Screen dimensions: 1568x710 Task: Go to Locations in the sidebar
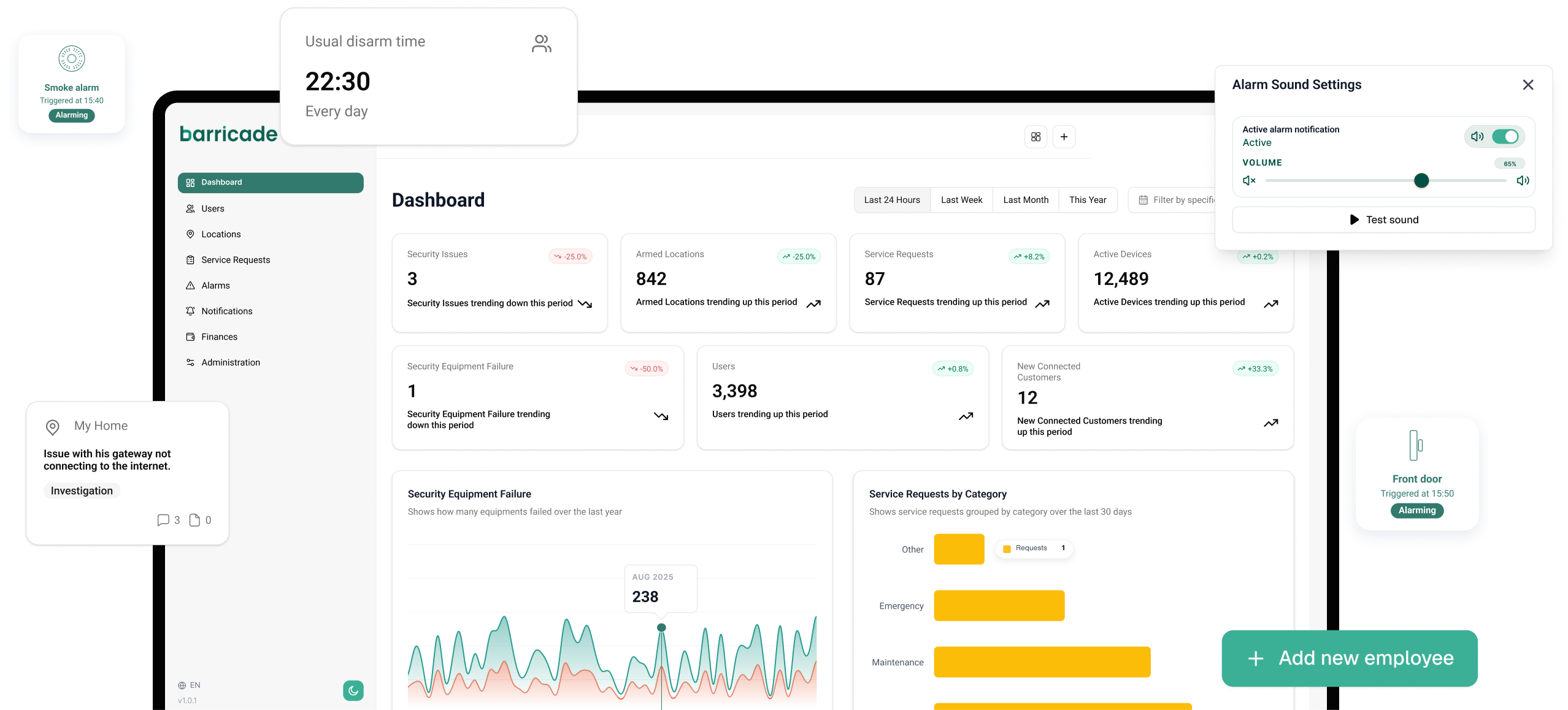click(x=271, y=234)
